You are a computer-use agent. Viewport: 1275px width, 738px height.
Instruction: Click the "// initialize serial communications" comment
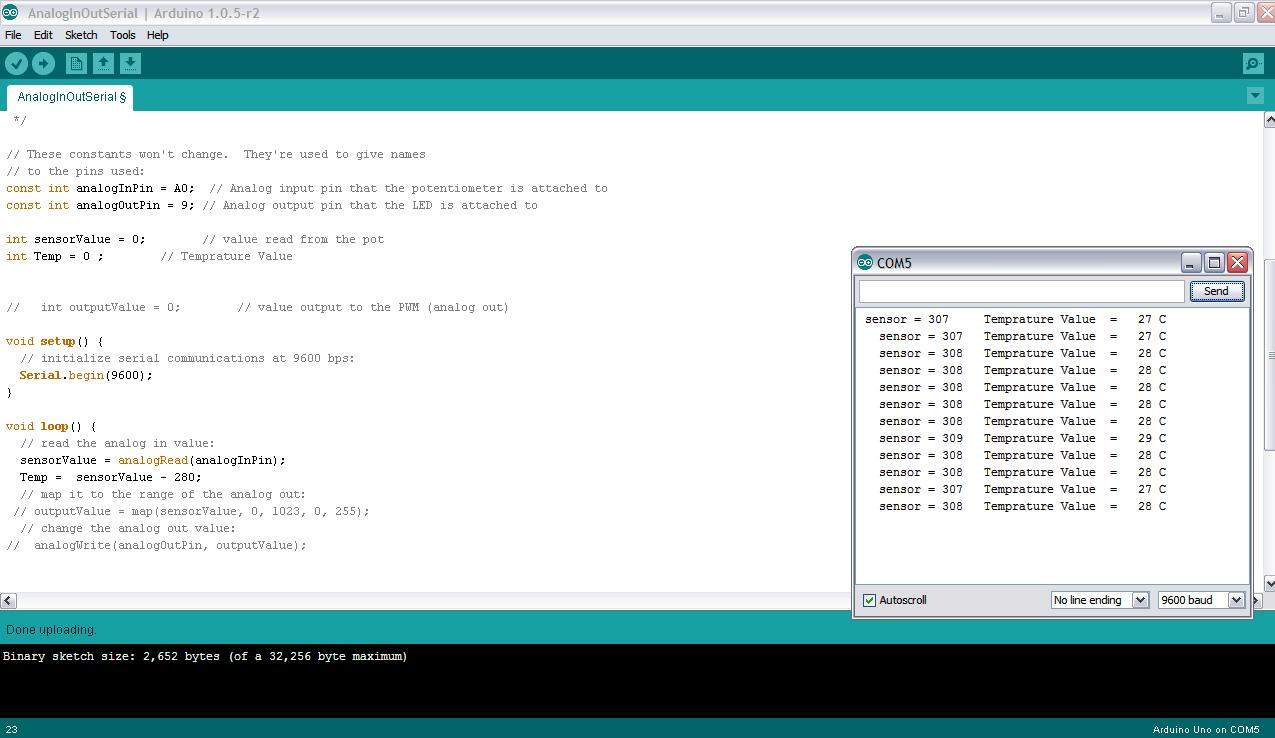pos(187,358)
